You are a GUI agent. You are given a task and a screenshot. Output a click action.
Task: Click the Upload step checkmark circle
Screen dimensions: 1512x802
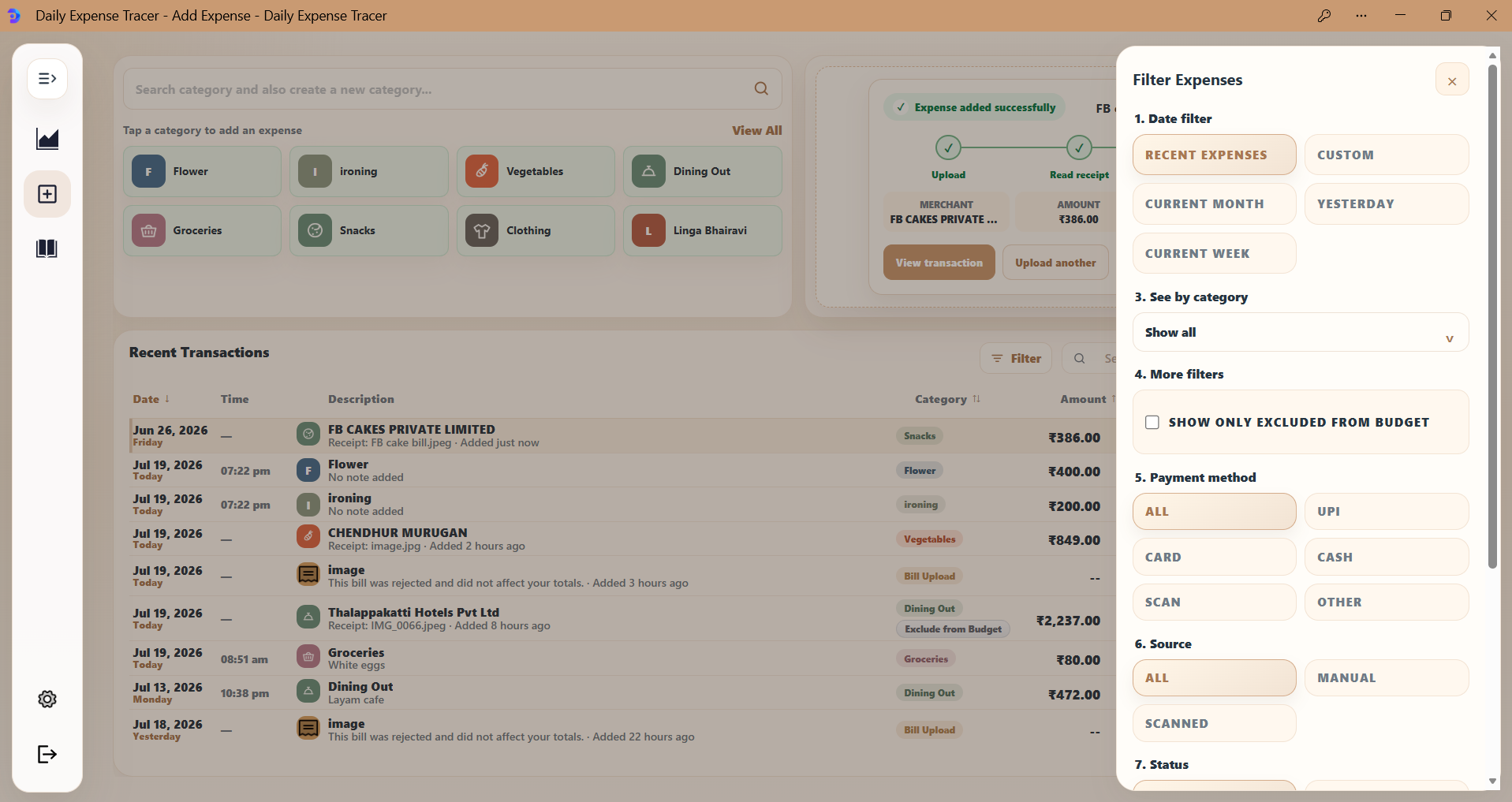[x=948, y=147]
